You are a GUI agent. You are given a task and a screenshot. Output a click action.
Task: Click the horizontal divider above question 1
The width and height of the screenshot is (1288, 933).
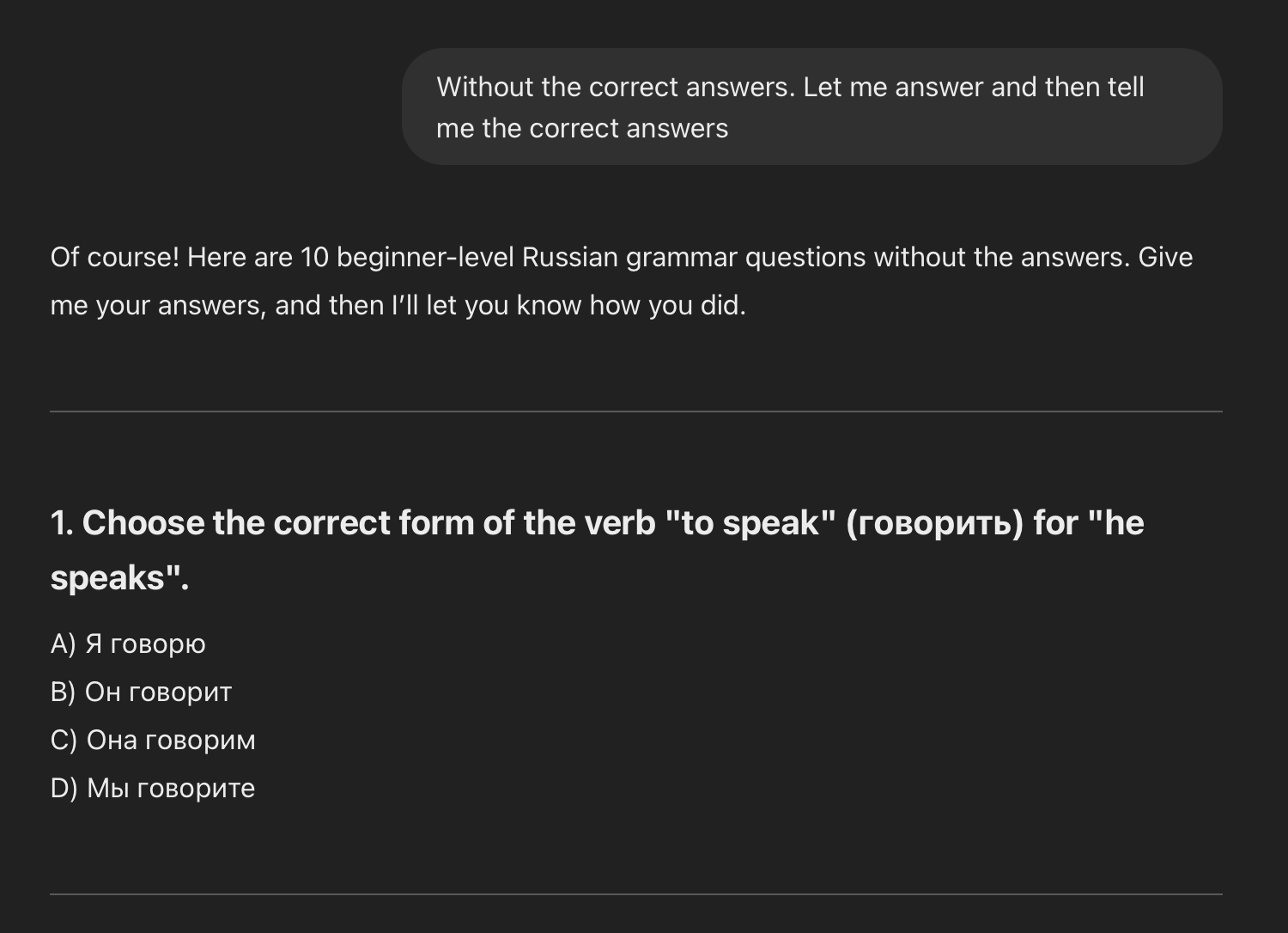point(636,412)
